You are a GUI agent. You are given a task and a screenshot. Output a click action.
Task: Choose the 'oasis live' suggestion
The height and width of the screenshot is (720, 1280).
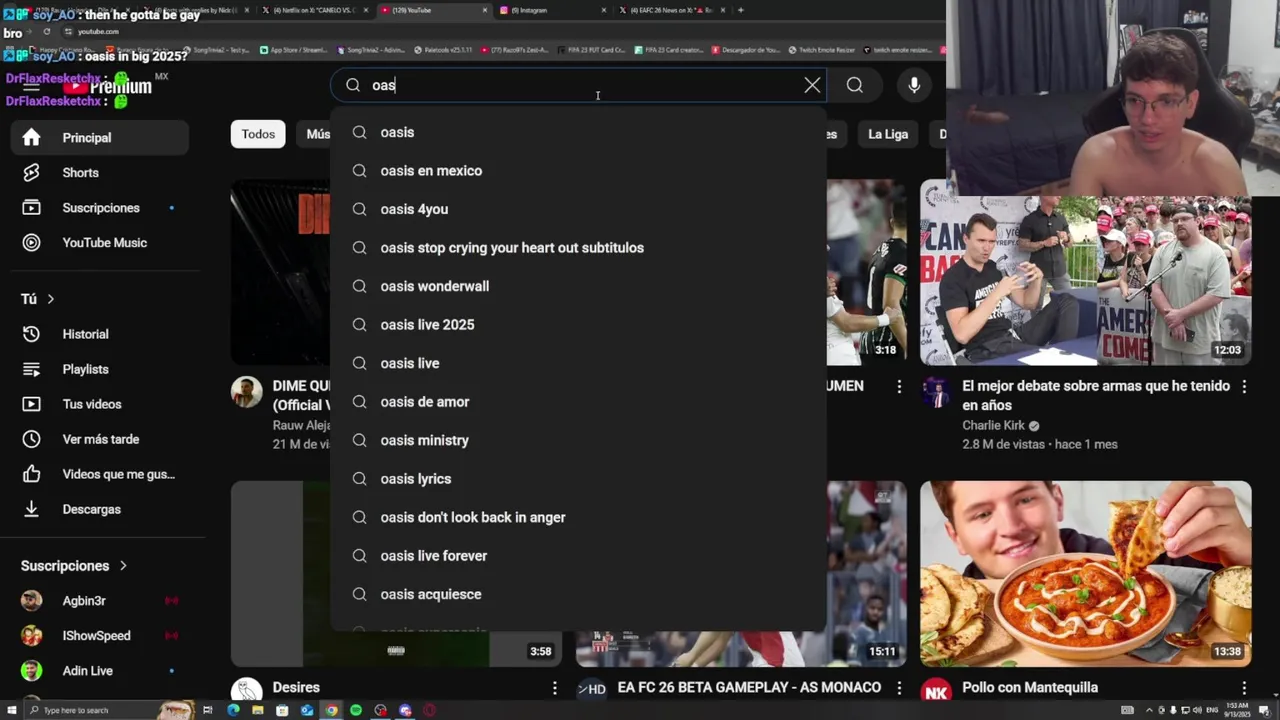coord(579,363)
